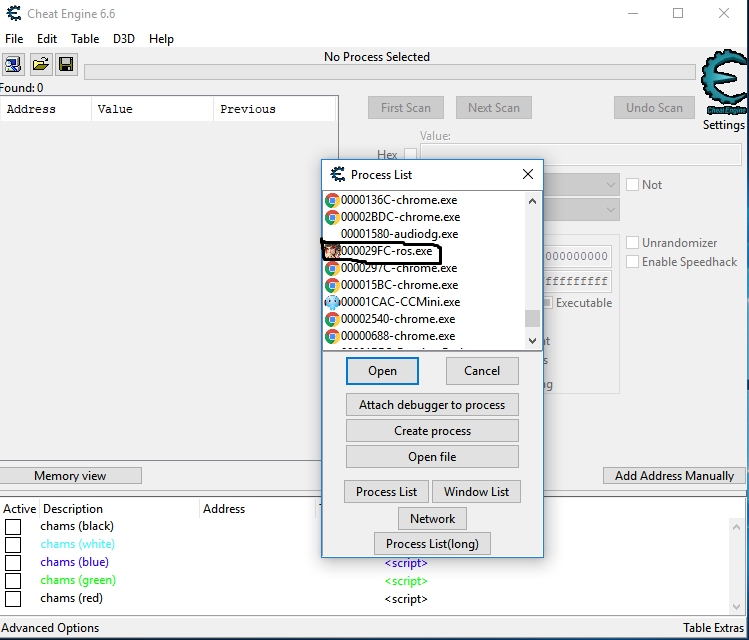This screenshot has width=749, height=640.
Task: Close the Process List dialog
Action: pos(528,174)
